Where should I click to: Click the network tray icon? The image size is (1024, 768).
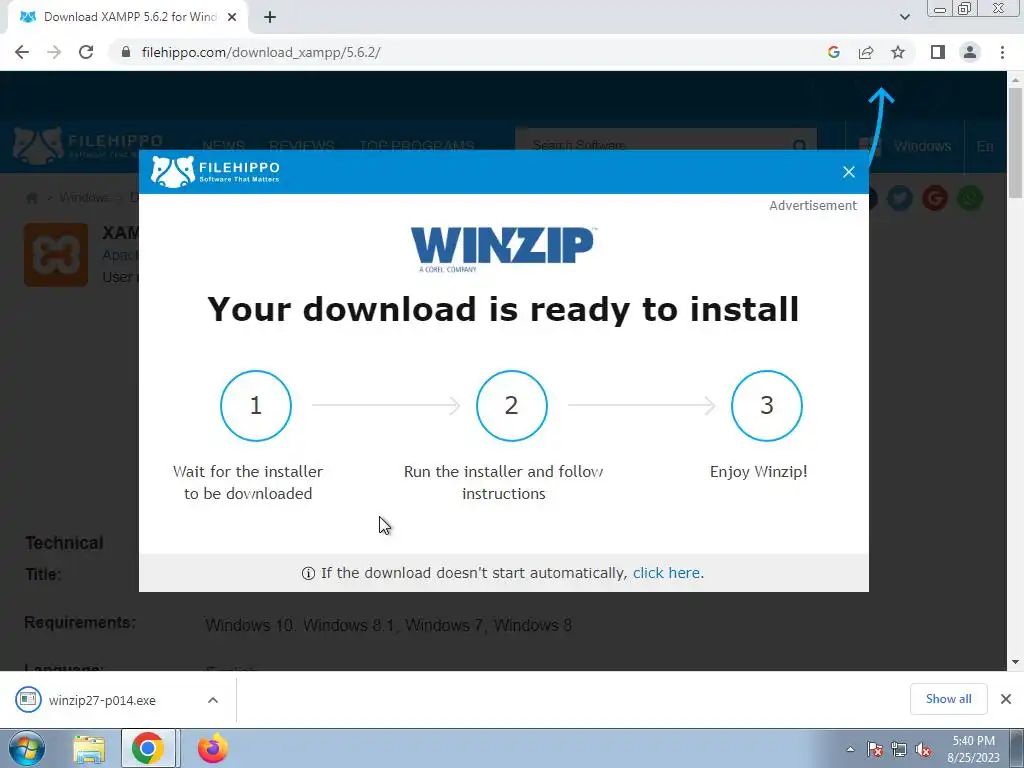899,749
